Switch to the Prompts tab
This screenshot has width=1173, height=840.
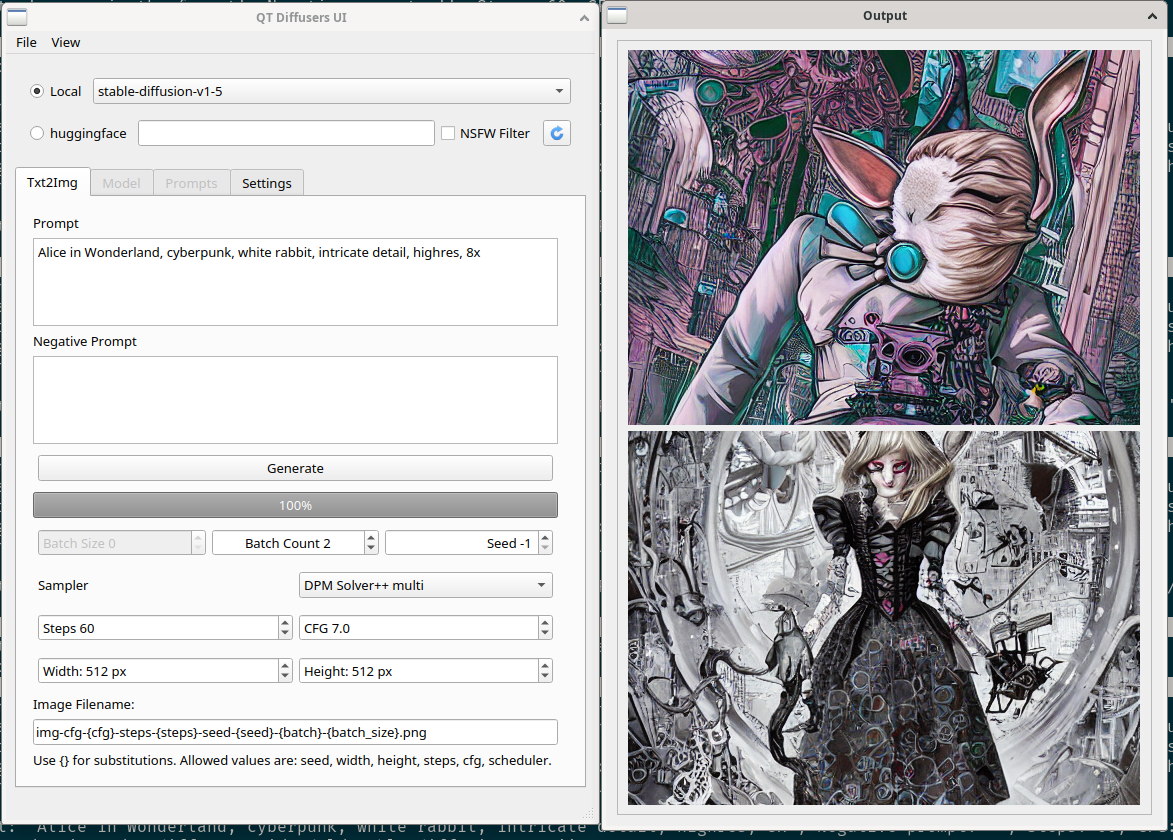pos(192,183)
